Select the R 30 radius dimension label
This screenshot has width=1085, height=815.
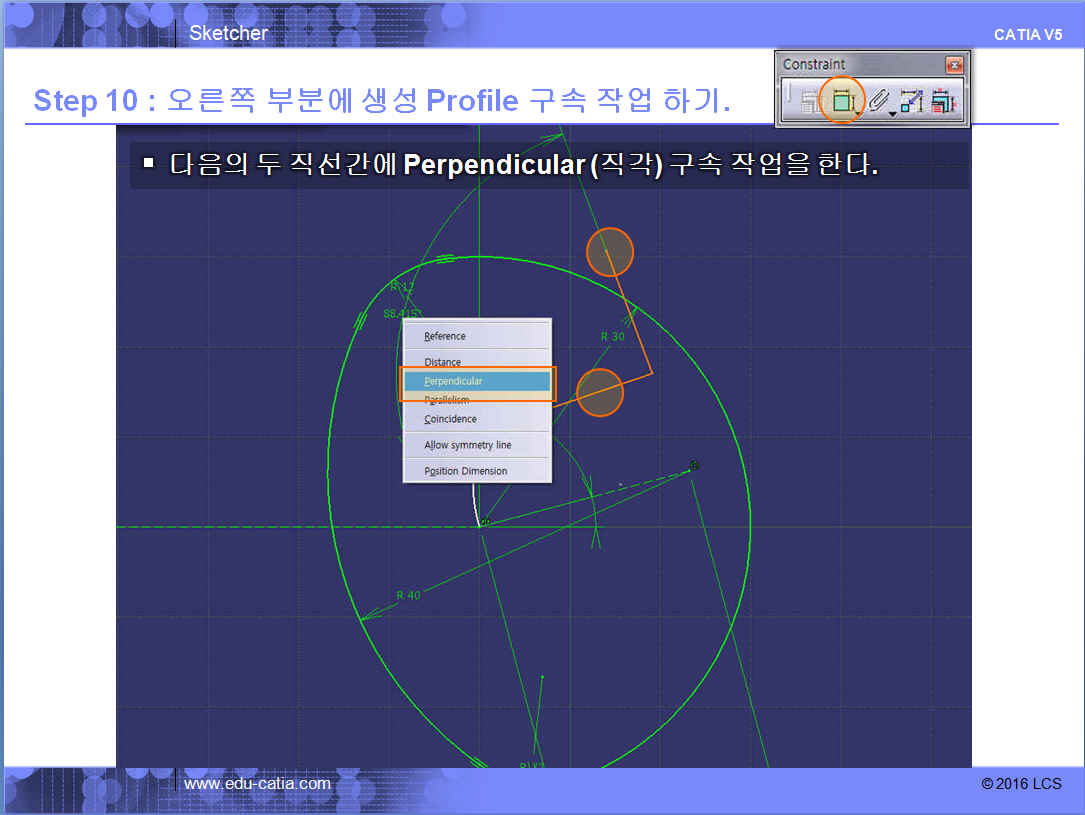tap(612, 337)
